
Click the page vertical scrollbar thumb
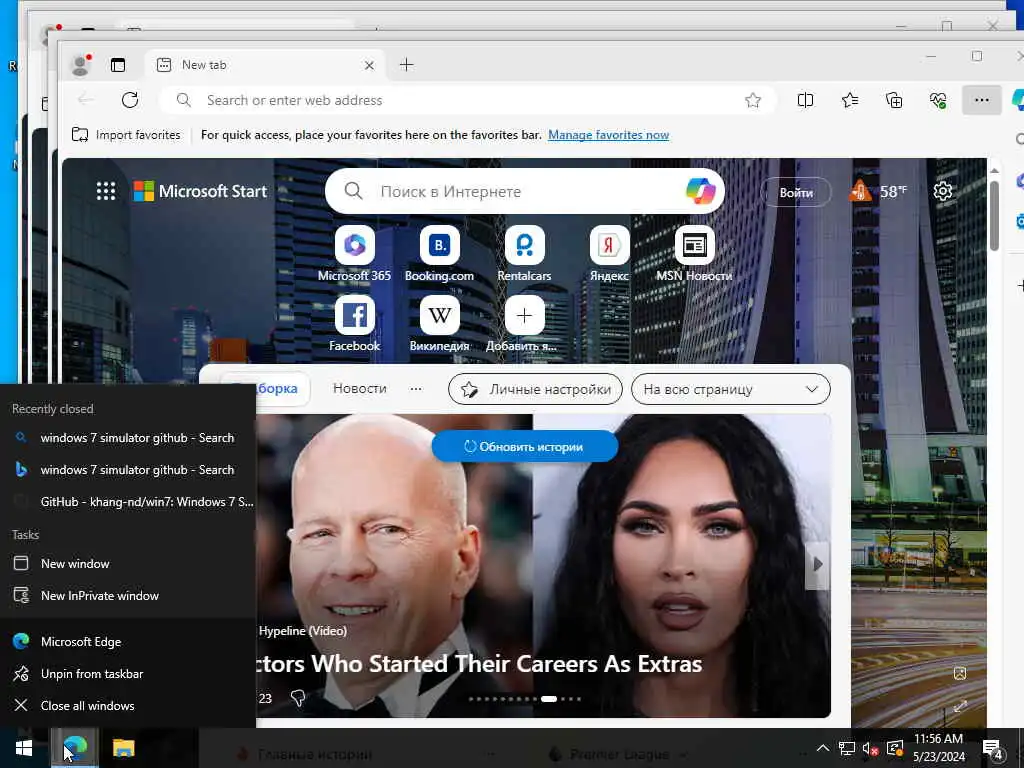coord(994,216)
